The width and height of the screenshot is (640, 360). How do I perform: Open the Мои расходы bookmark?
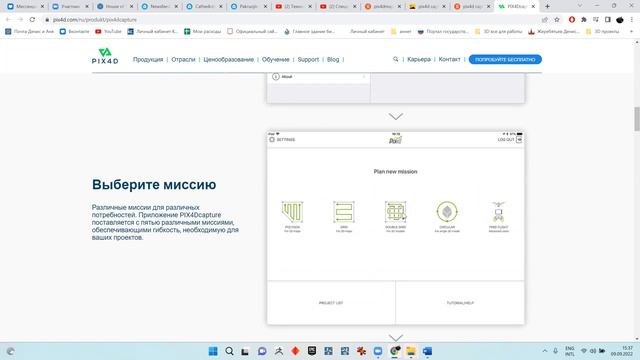pyautogui.click(x=202, y=31)
